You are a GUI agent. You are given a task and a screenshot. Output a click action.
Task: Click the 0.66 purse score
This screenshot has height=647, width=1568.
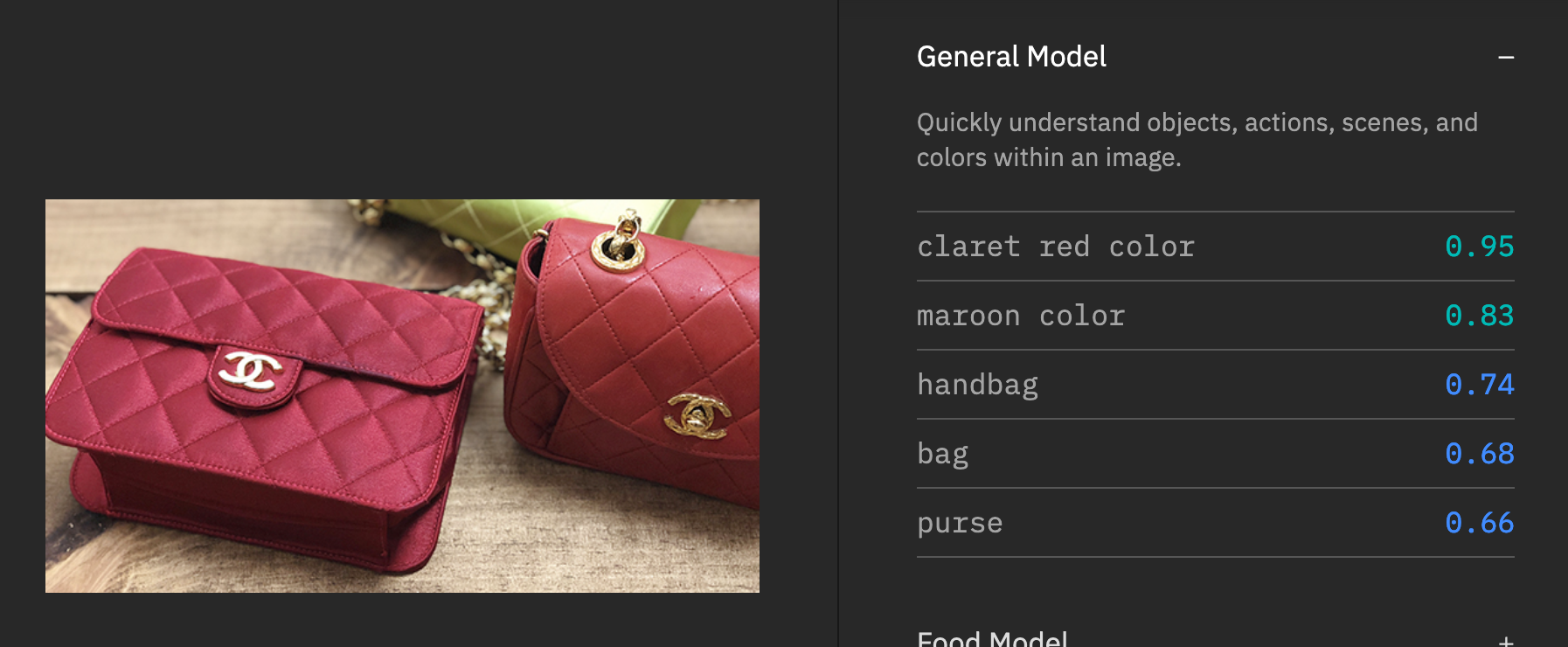1479,523
